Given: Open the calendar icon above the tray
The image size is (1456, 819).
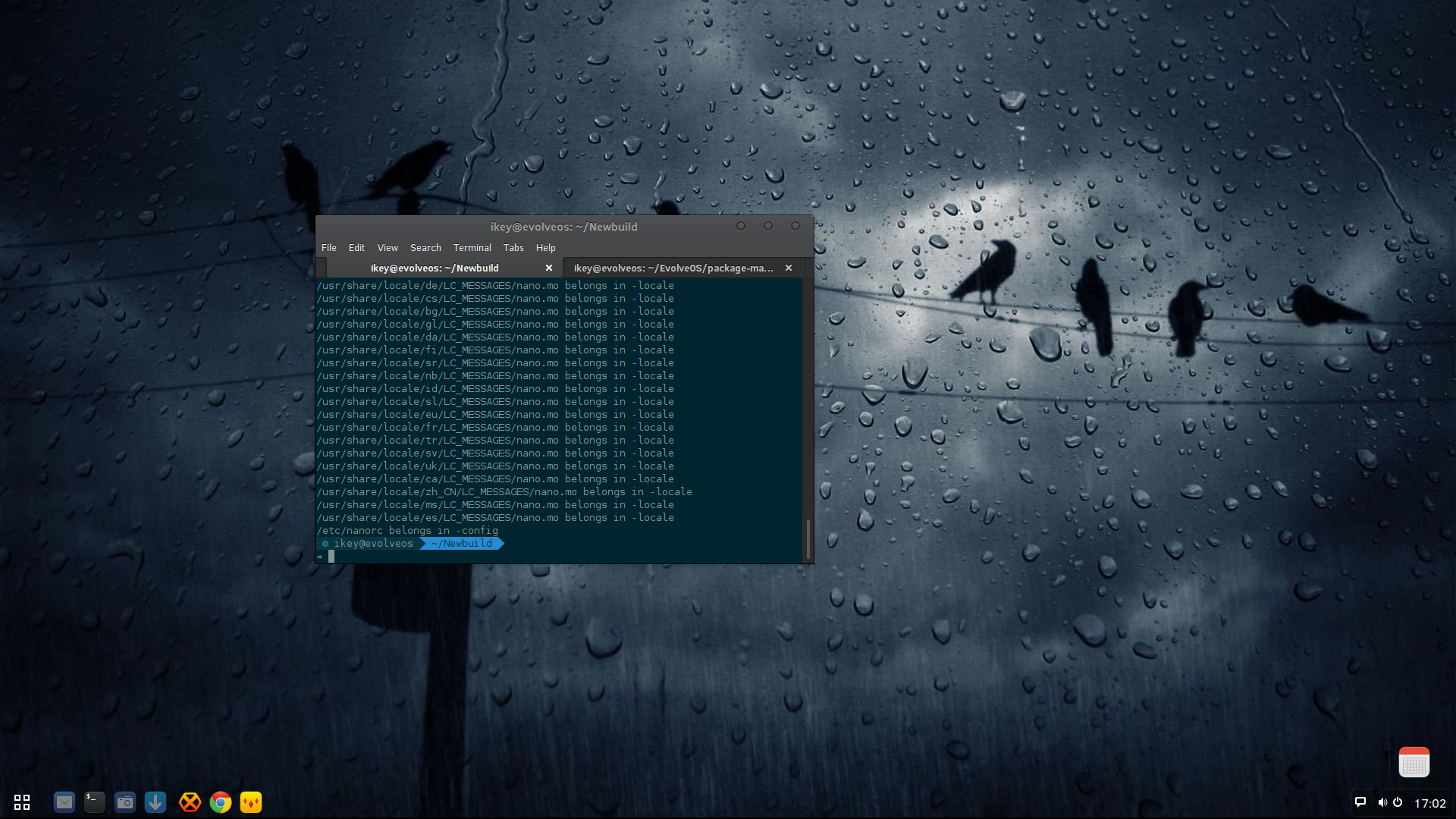Looking at the screenshot, I should (x=1414, y=762).
